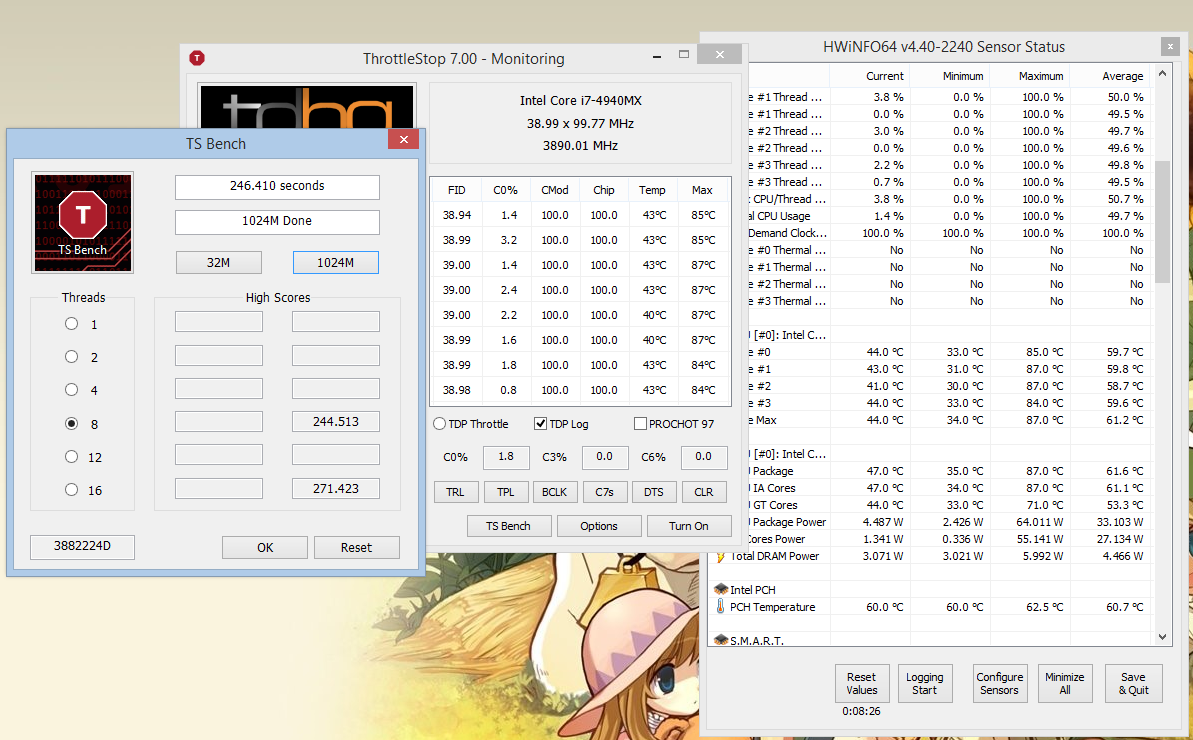Select the PCH Temperature sensor row label
Image resolution: width=1193 pixels, height=740 pixels.
[x=772, y=607]
